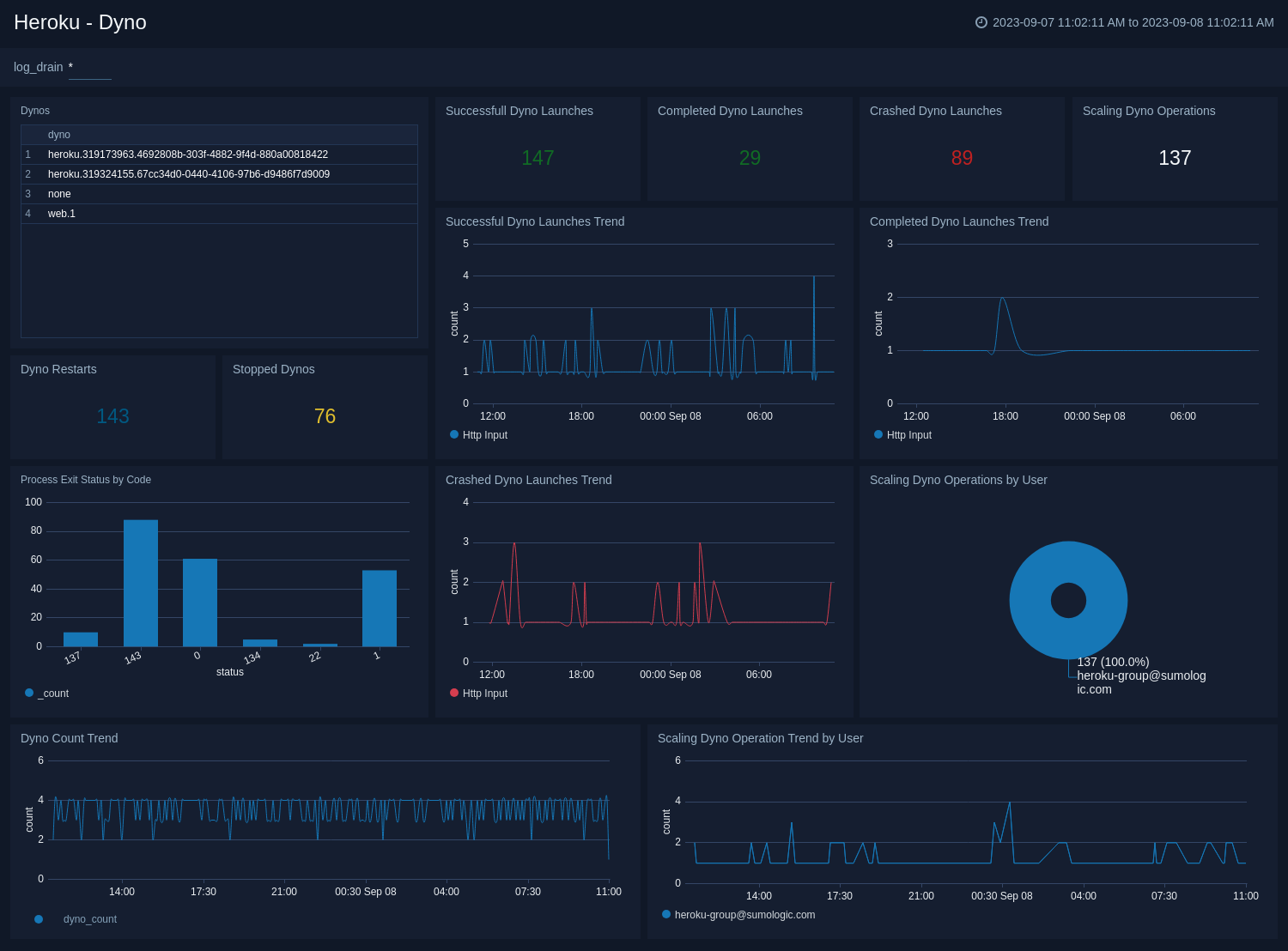The width and height of the screenshot is (1288, 951).
Task: Click the dyno column header in the Dynos panel
Action: (60, 135)
